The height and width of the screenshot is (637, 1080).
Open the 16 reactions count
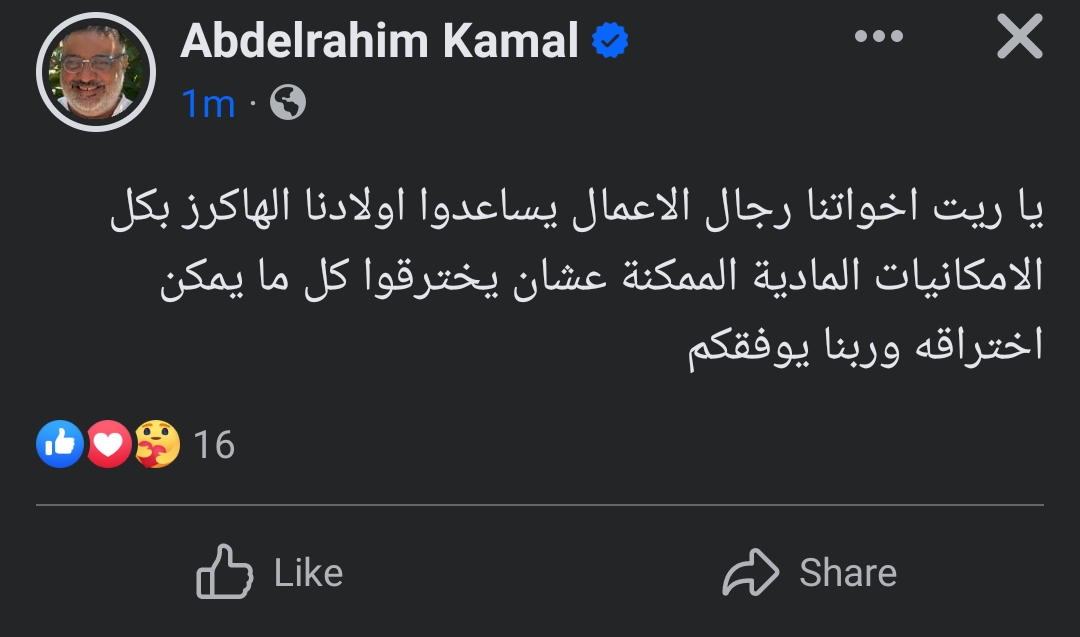click(214, 445)
